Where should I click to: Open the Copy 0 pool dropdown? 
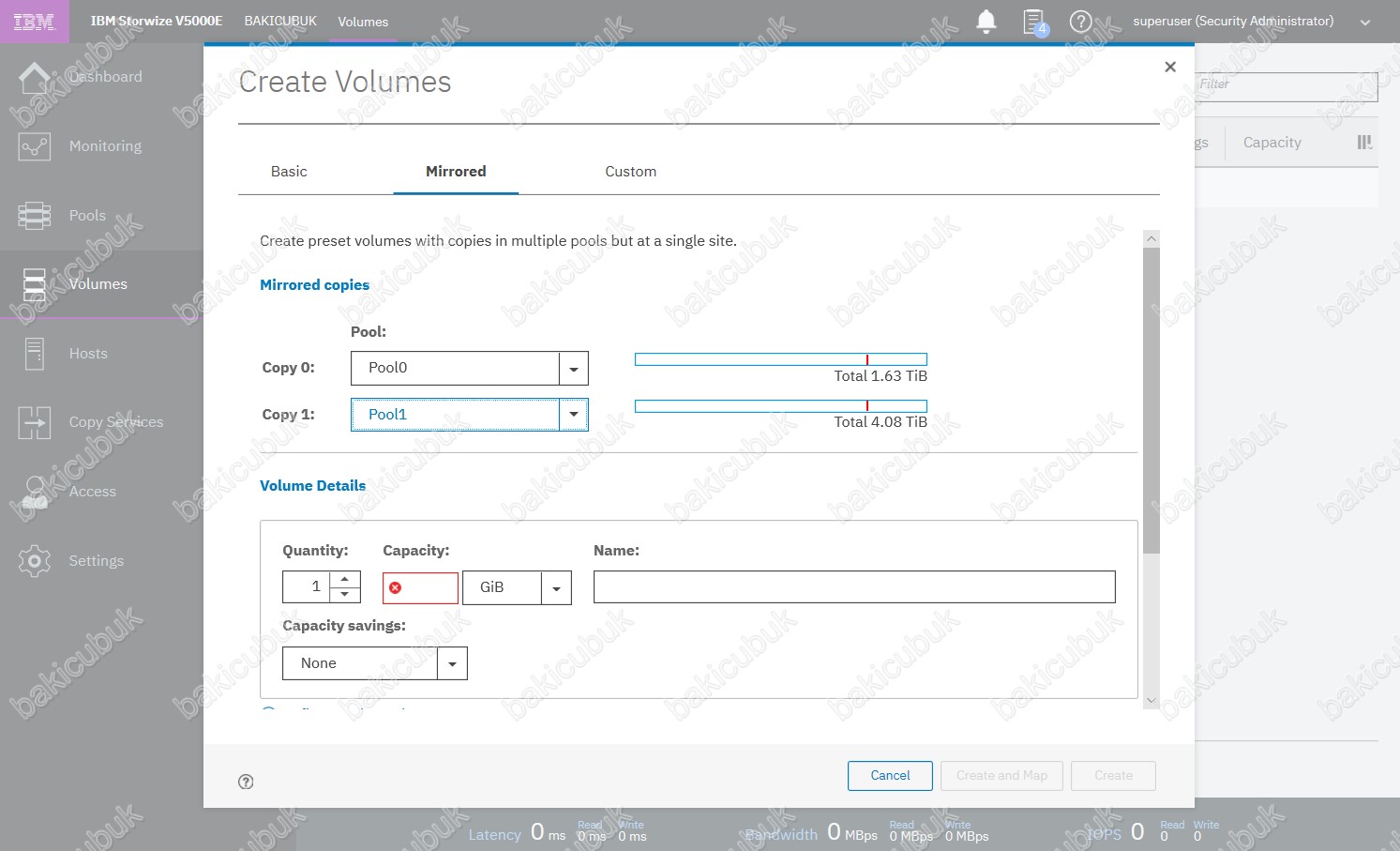click(573, 369)
